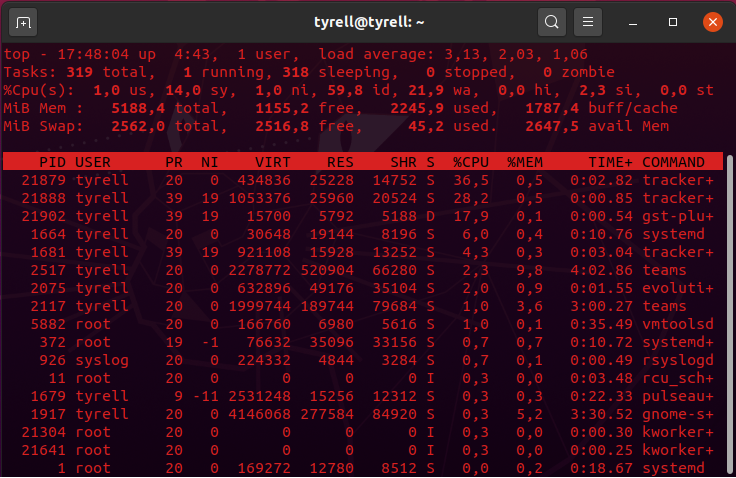Open a new terminal tab
This screenshot has height=478, width=736.
tap(24, 21)
